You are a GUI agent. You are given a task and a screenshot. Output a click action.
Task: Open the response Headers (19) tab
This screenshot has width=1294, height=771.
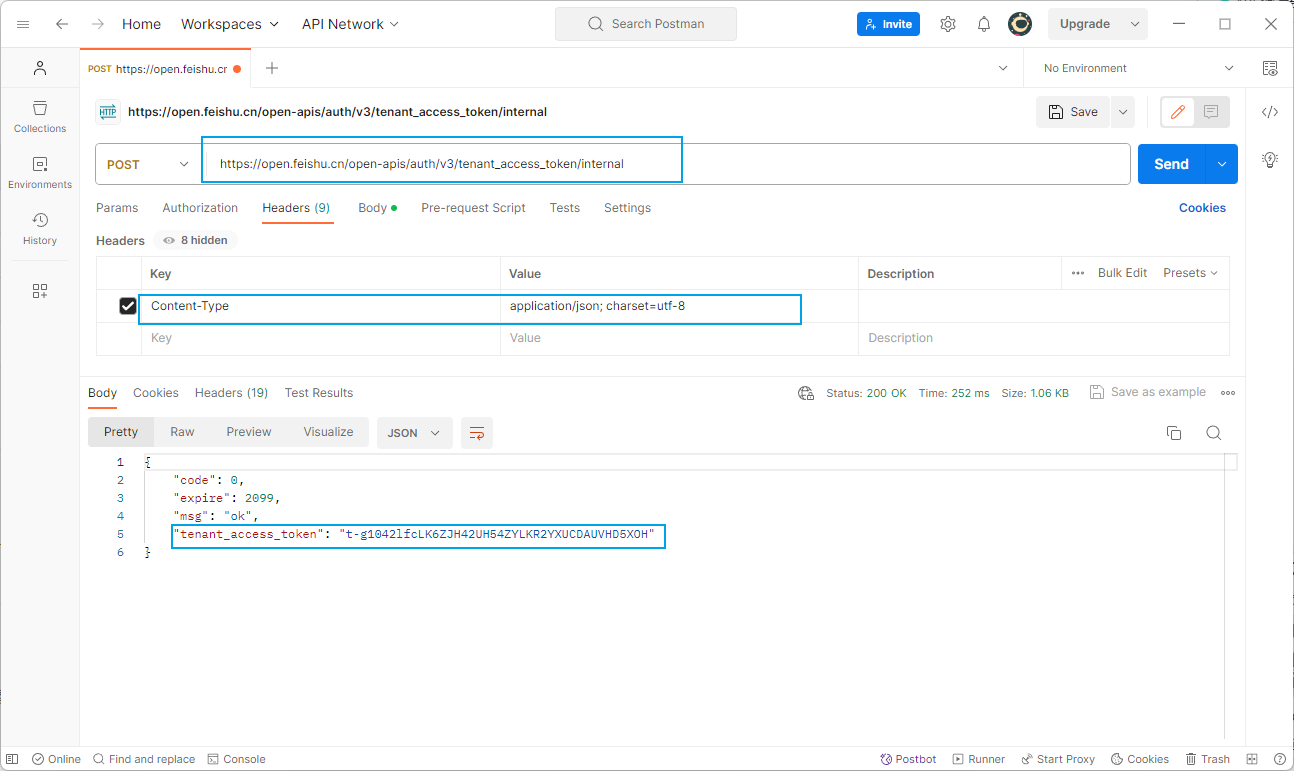click(x=231, y=393)
